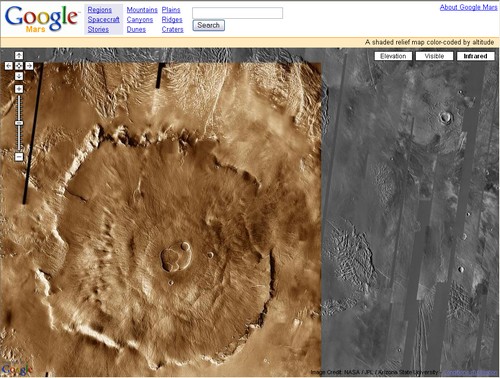Pan the map left with arrow icon

[x=9, y=66]
